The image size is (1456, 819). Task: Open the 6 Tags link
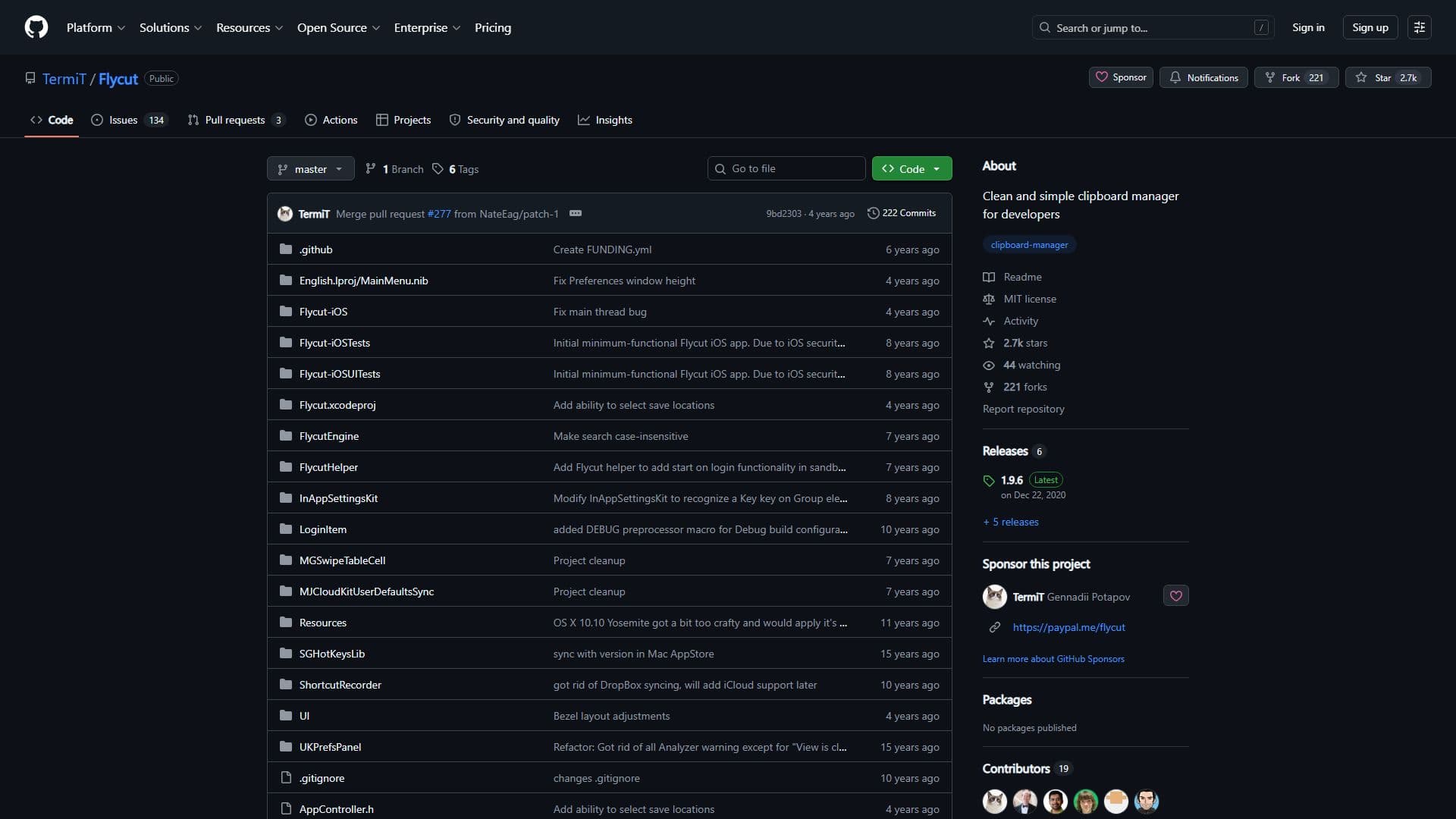(x=456, y=169)
